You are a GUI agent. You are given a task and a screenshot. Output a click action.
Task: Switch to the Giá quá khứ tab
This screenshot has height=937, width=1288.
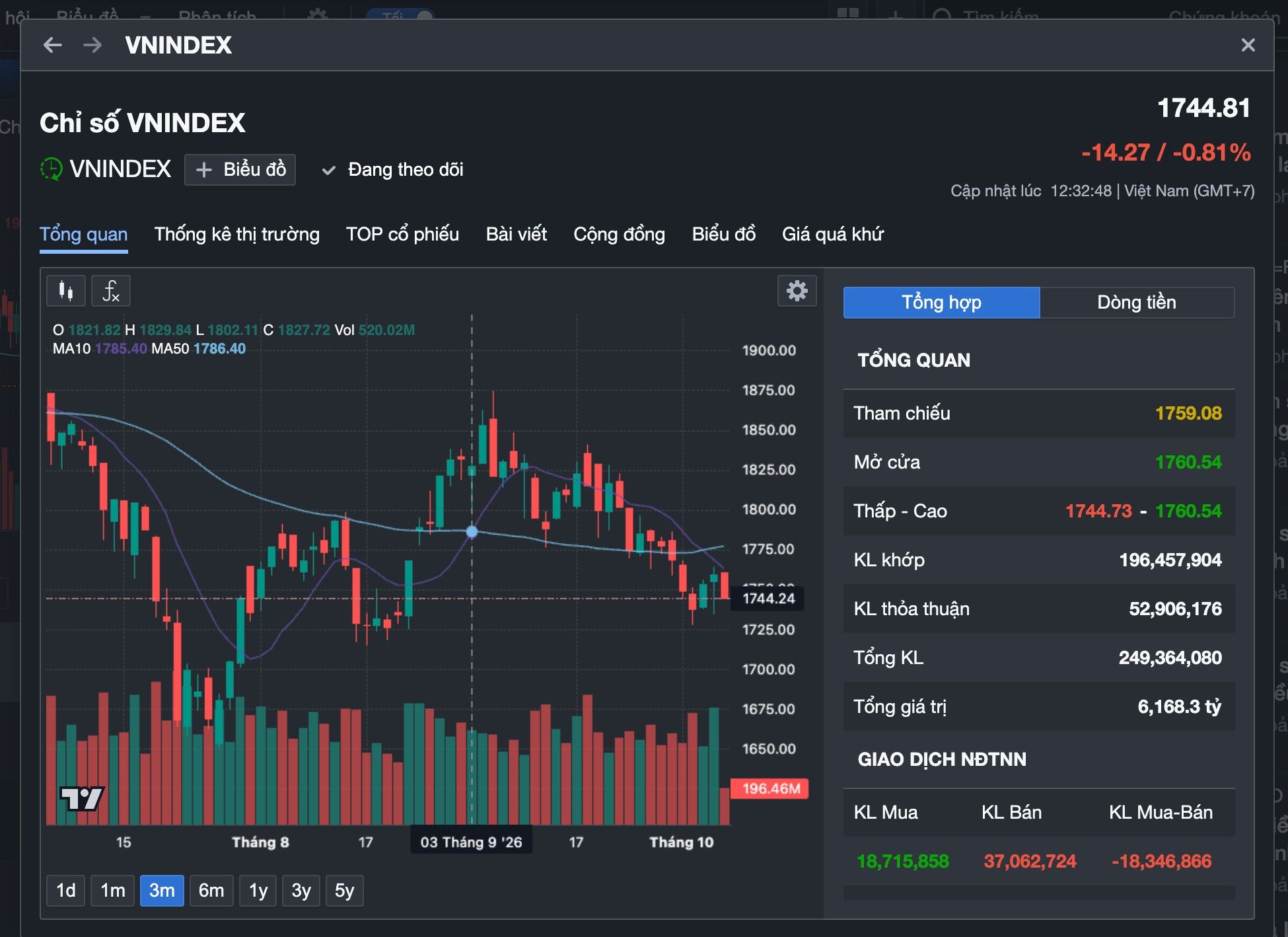(x=832, y=234)
